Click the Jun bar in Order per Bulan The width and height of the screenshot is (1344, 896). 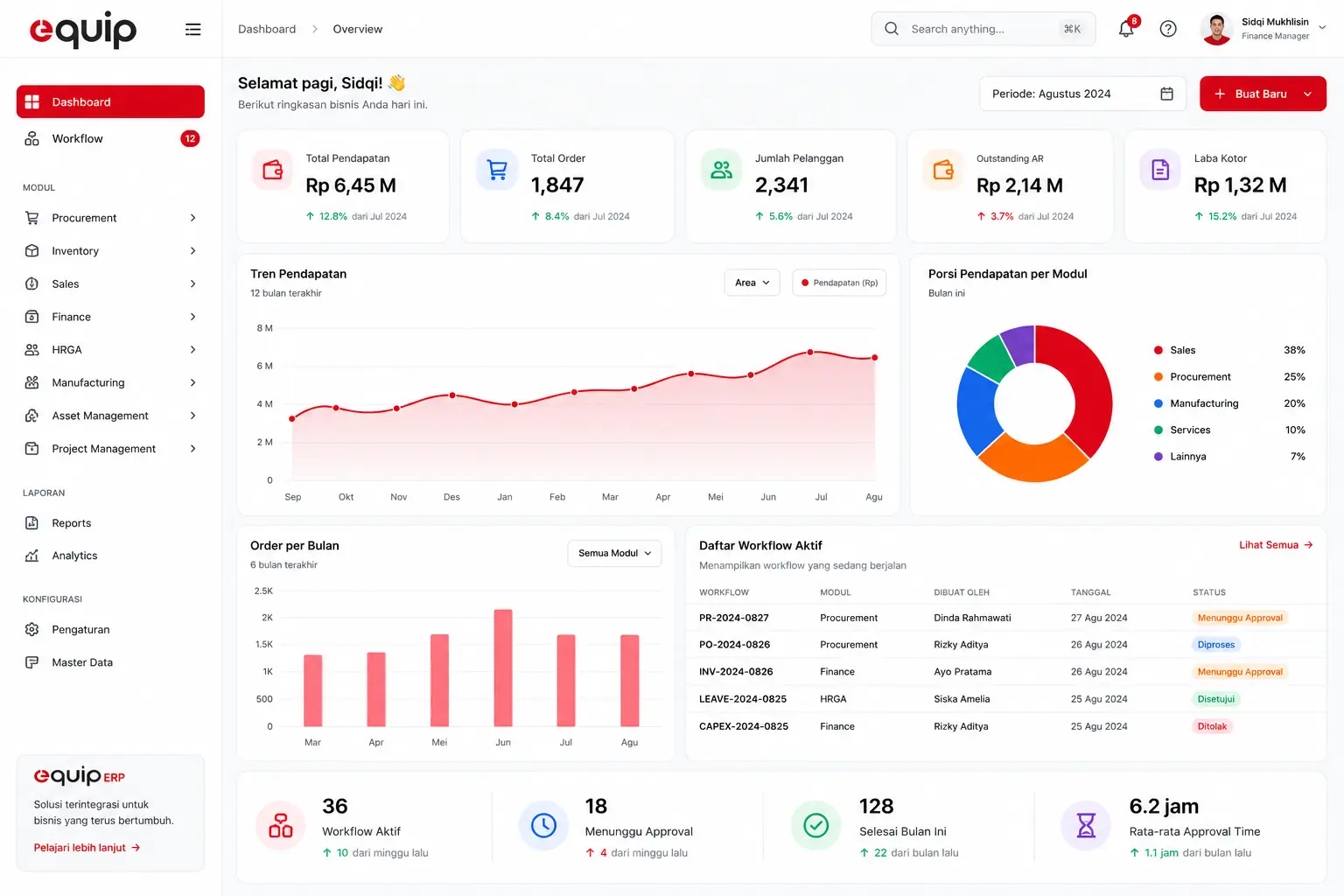coord(503,668)
